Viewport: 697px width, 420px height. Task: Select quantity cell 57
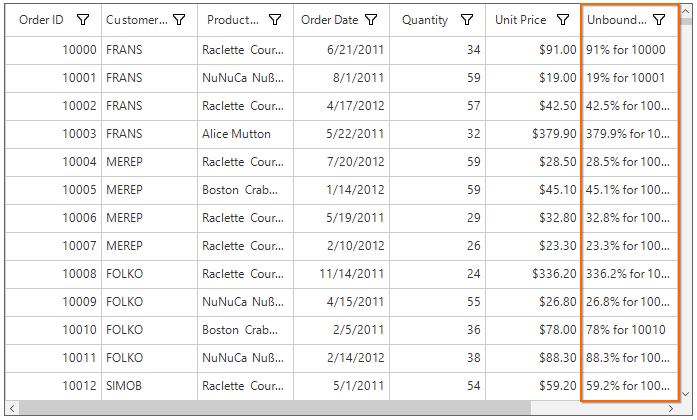click(437, 106)
